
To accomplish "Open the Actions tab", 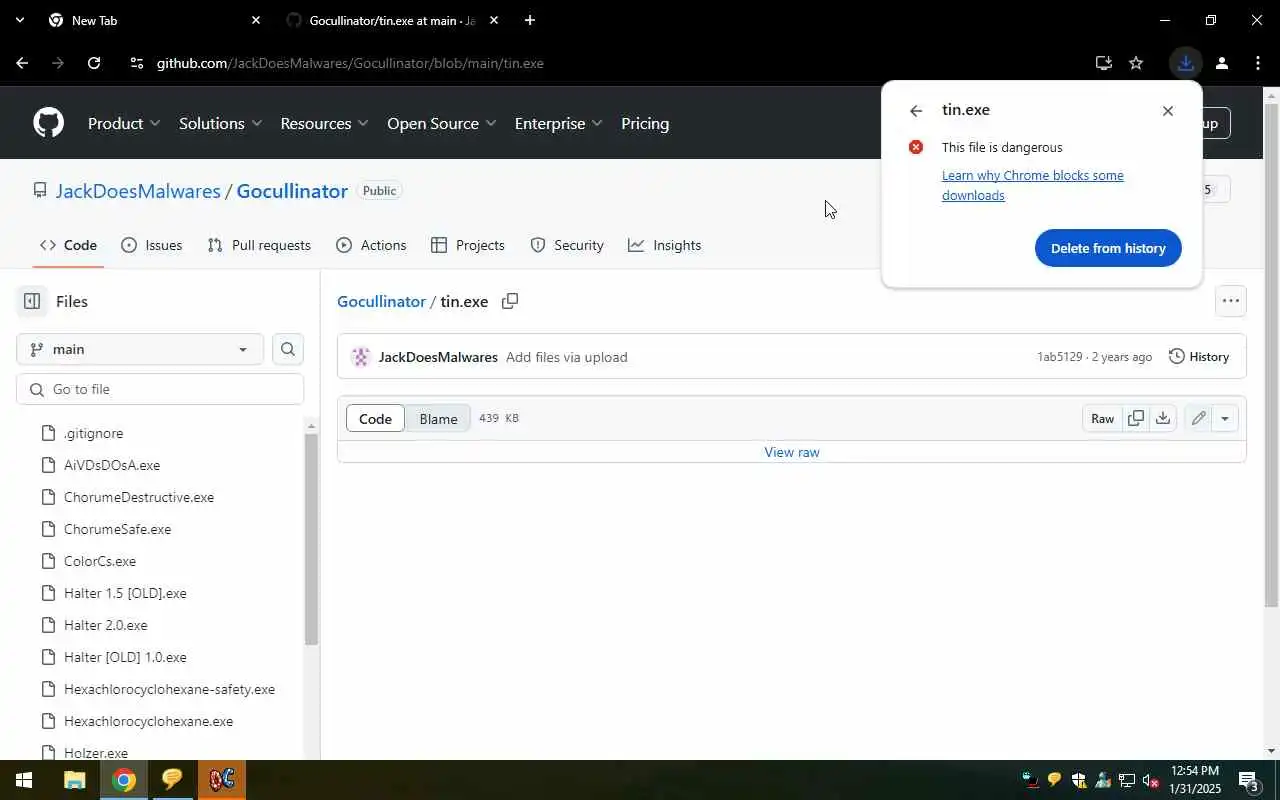I will [371, 245].
